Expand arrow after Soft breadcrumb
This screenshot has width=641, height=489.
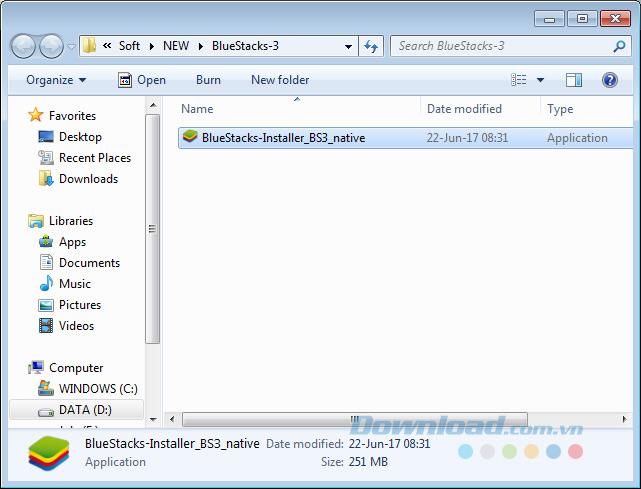tap(152, 46)
